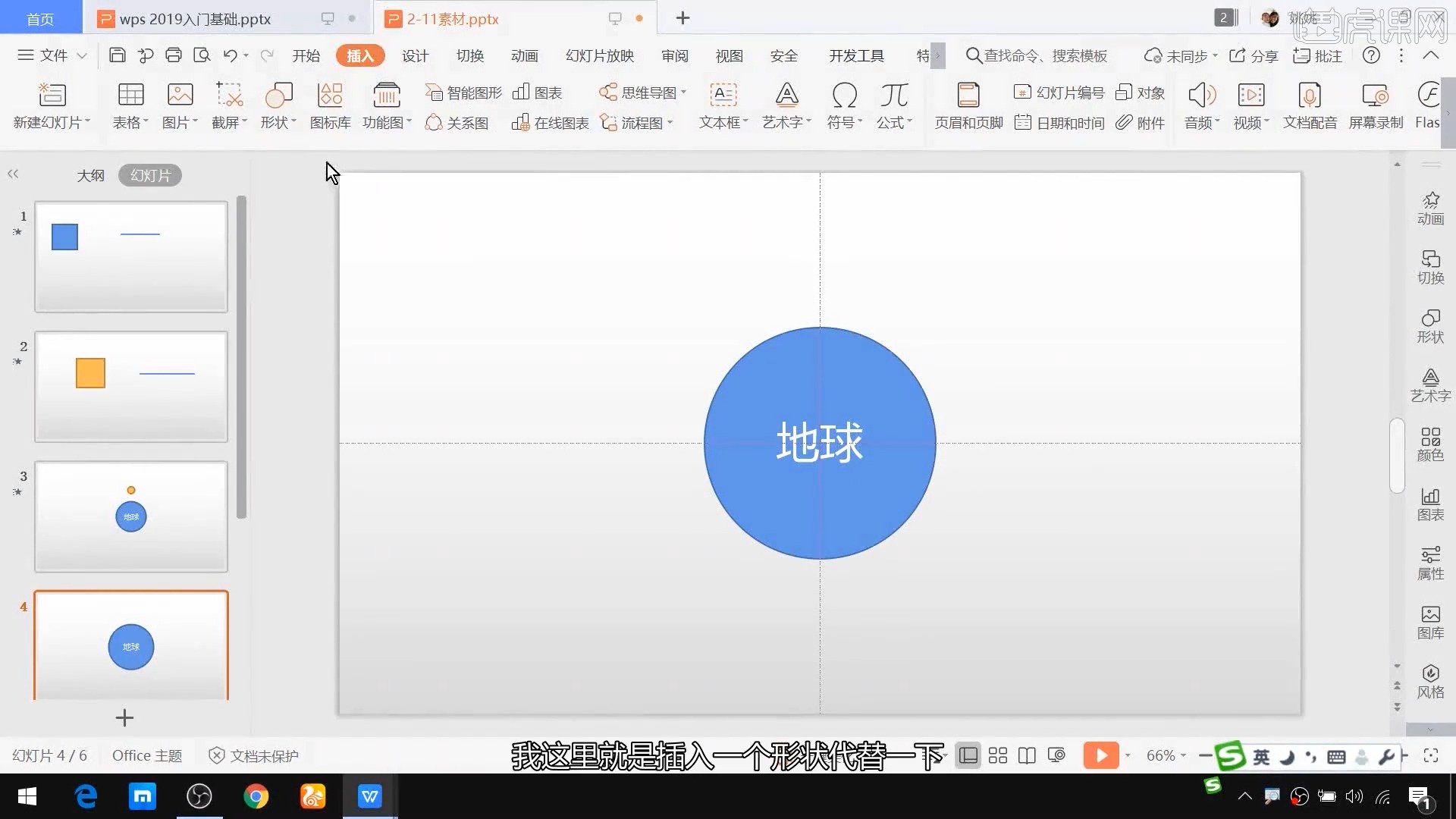This screenshot has width=1456, height=819.
Task: Switch to slide sorter view icon
Action: 998,755
